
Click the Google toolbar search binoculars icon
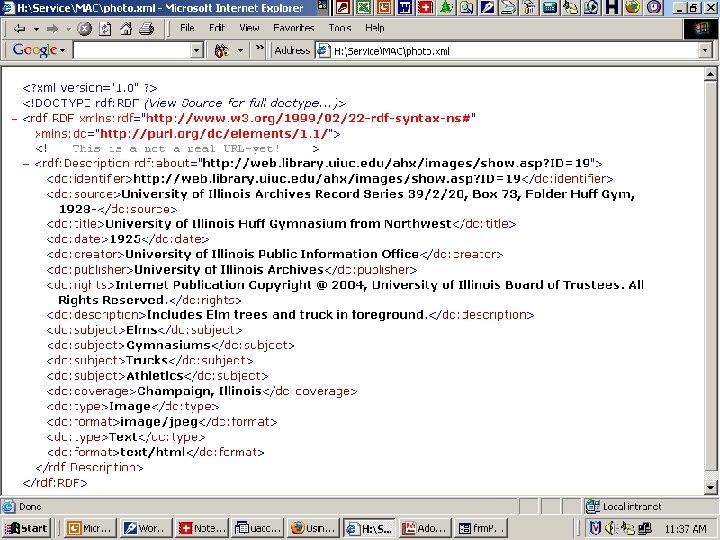click(222, 50)
